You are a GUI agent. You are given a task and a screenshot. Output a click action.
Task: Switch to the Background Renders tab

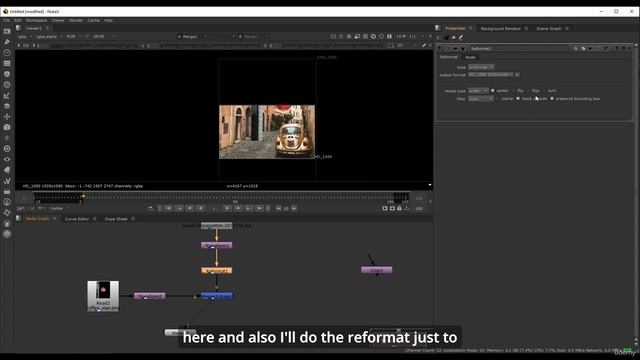(500, 29)
